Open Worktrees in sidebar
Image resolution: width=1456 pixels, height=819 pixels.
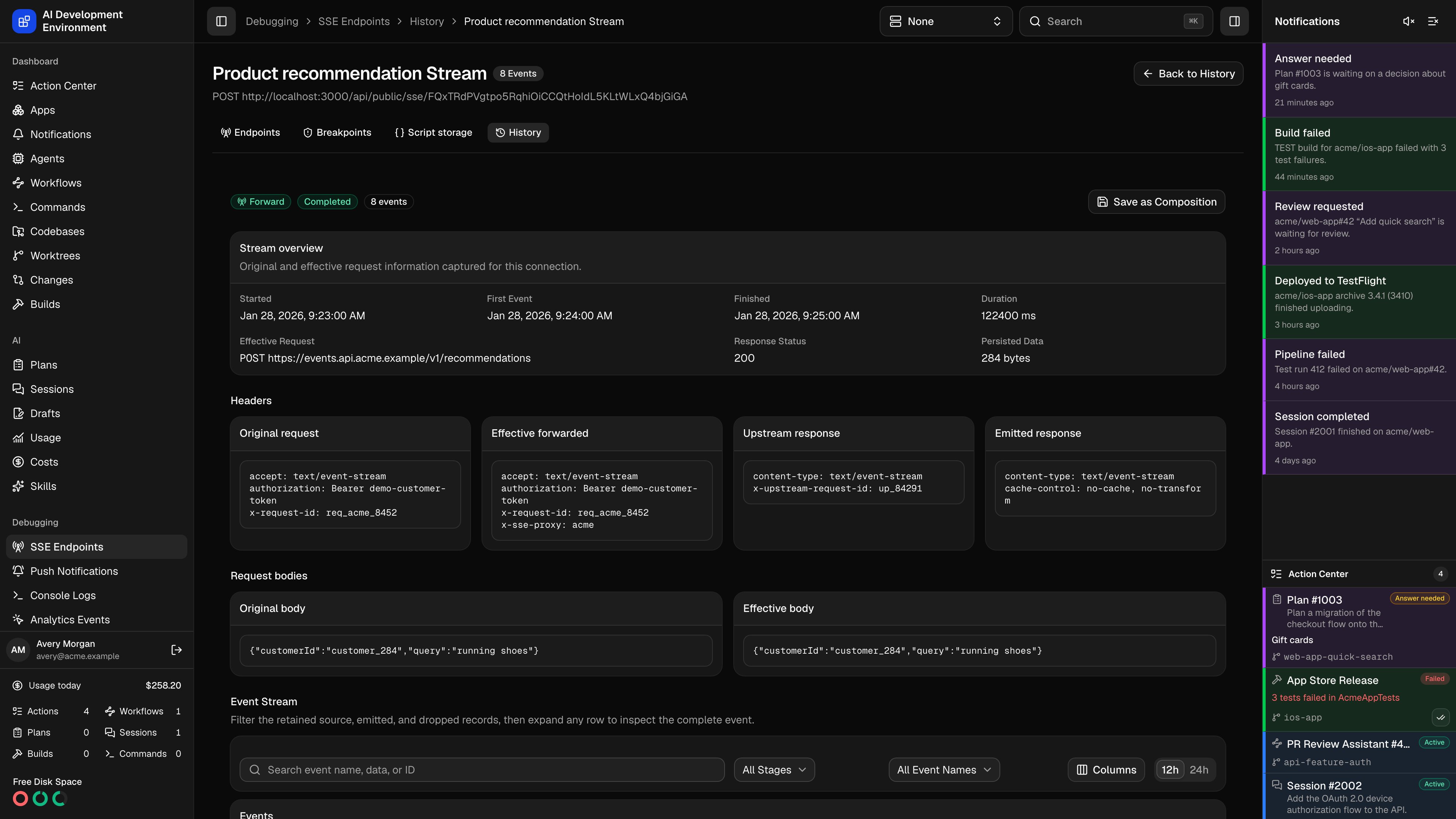click(97, 256)
